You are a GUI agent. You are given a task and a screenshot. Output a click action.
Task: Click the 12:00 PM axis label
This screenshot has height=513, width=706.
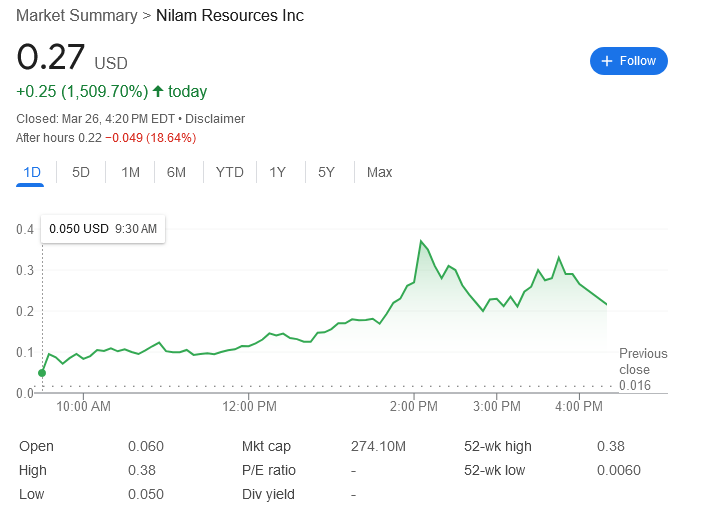(249, 406)
